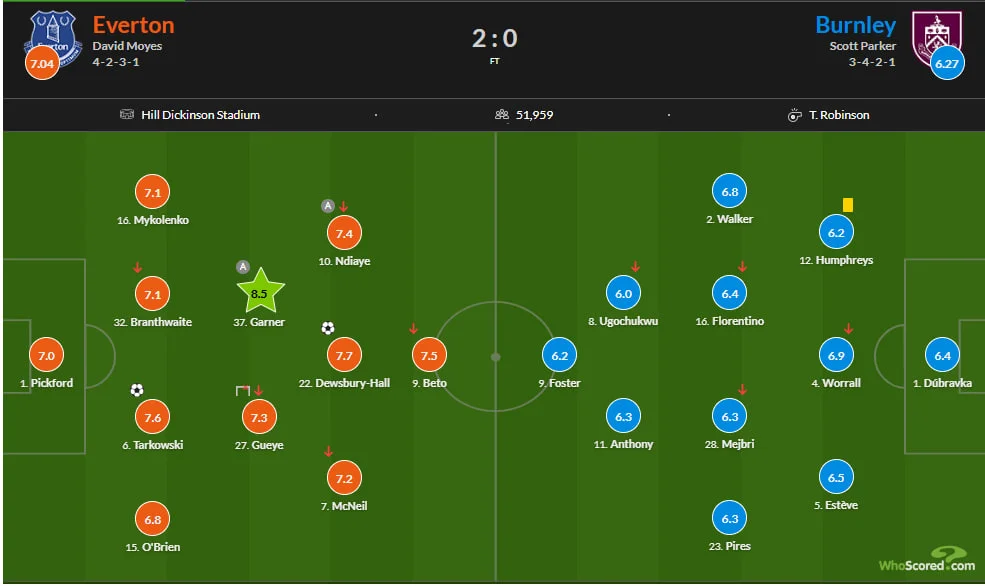Click Humphreys' yellow card icon
This screenshot has height=586, width=985.
pyautogui.click(x=848, y=205)
